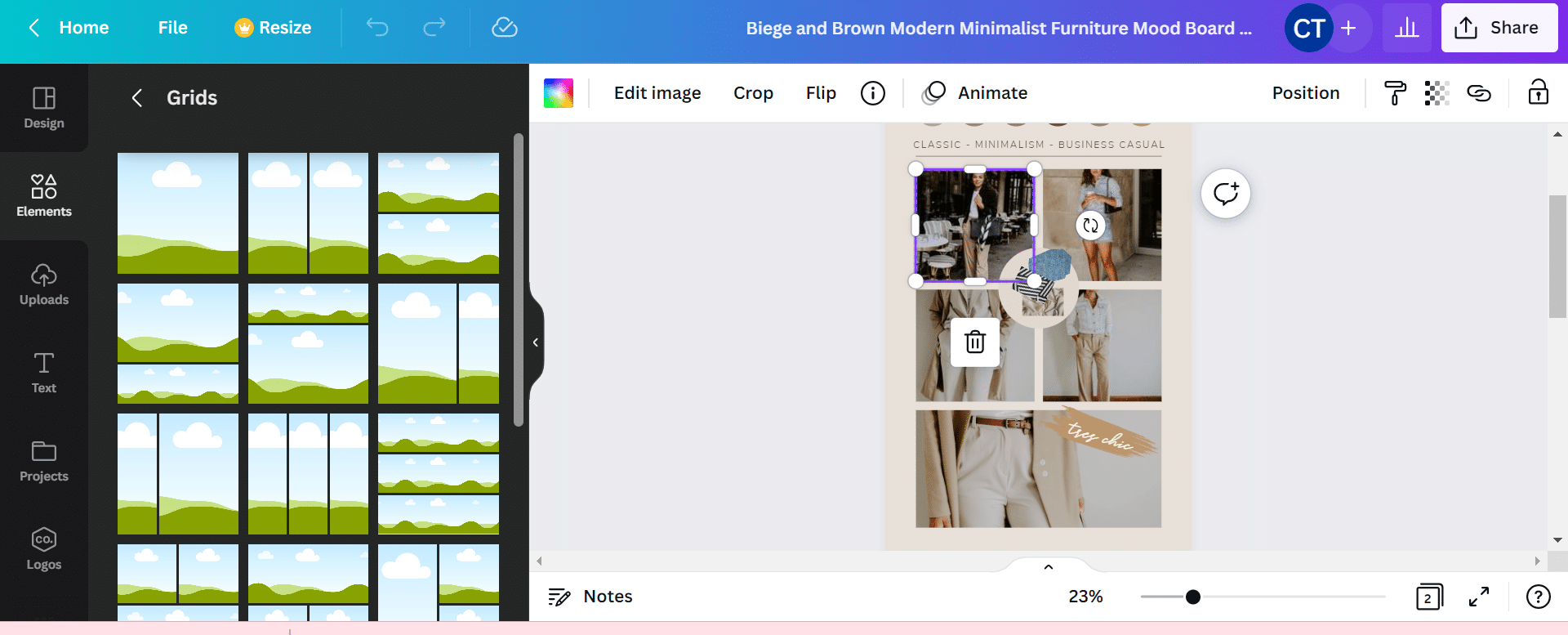Undo the last action
This screenshot has width=1568, height=635.
click(x=377, y=28)
